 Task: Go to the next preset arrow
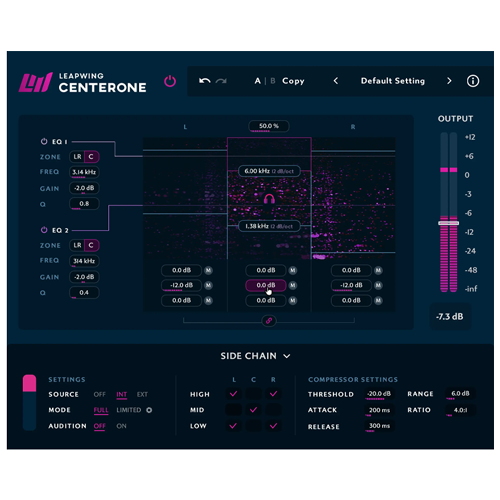pyautogui.click(x=449, y=81)
